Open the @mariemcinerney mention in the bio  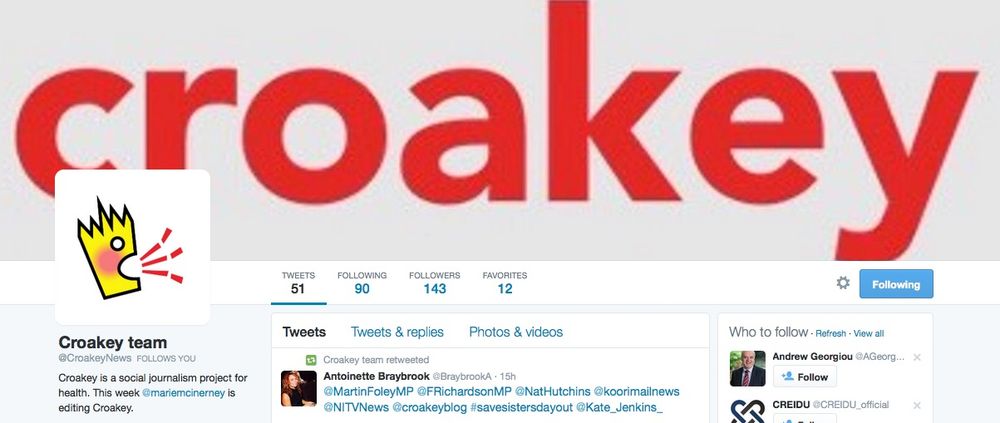click(x=183, y=393)
